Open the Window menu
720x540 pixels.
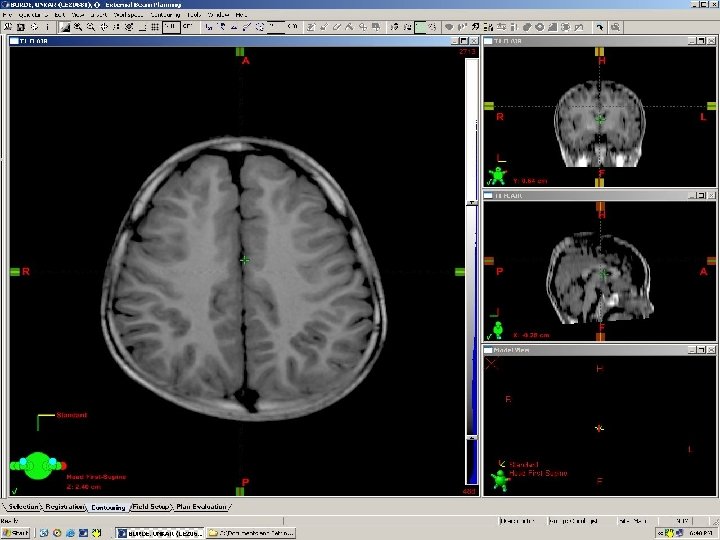pos(218,15)
